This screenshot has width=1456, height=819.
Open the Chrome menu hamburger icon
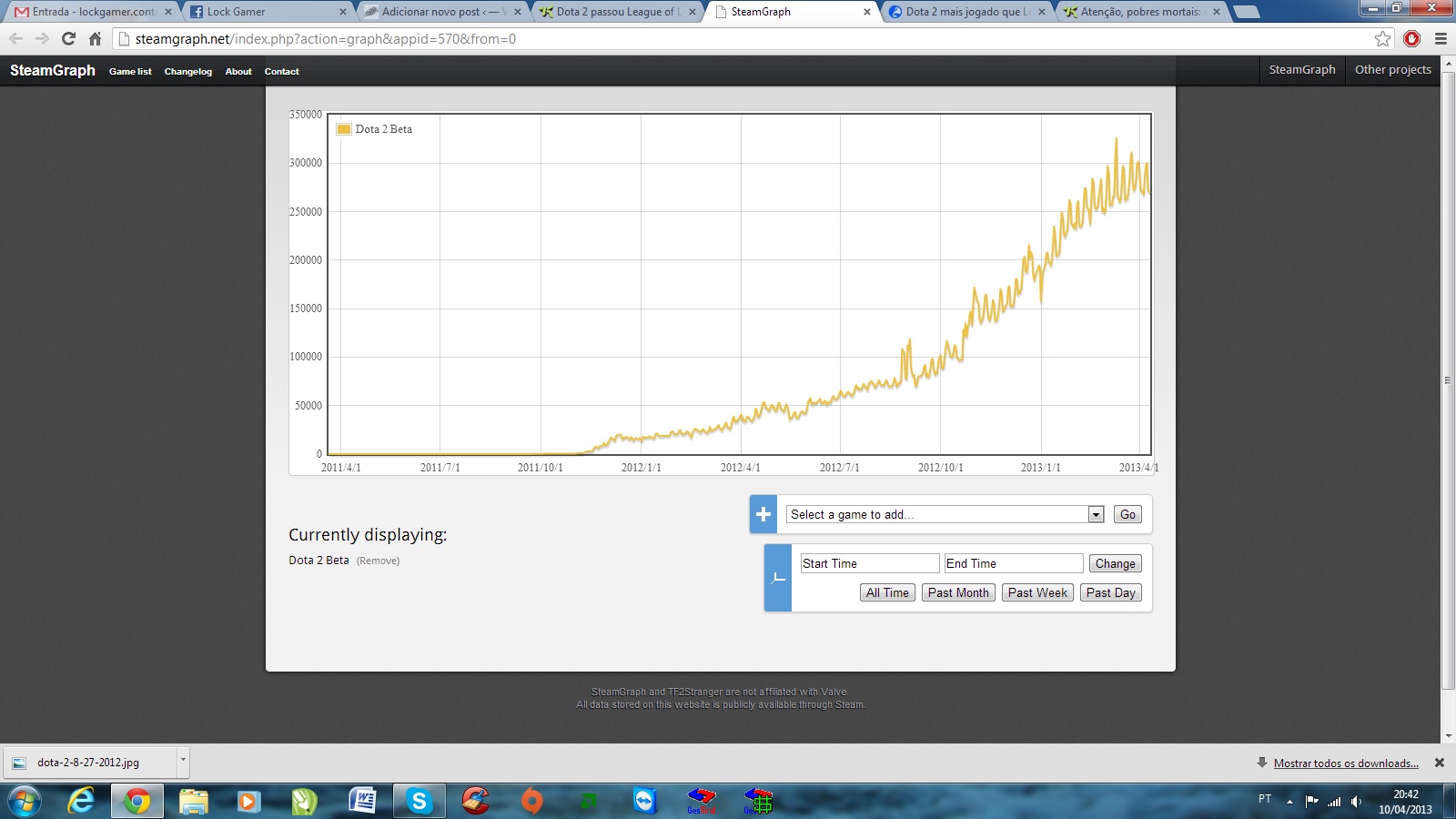[1441, 39]
